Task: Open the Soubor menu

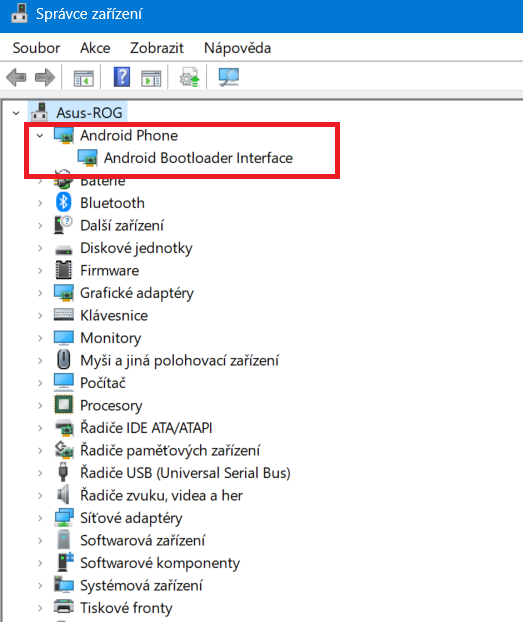Action: (x=36, y=48)
